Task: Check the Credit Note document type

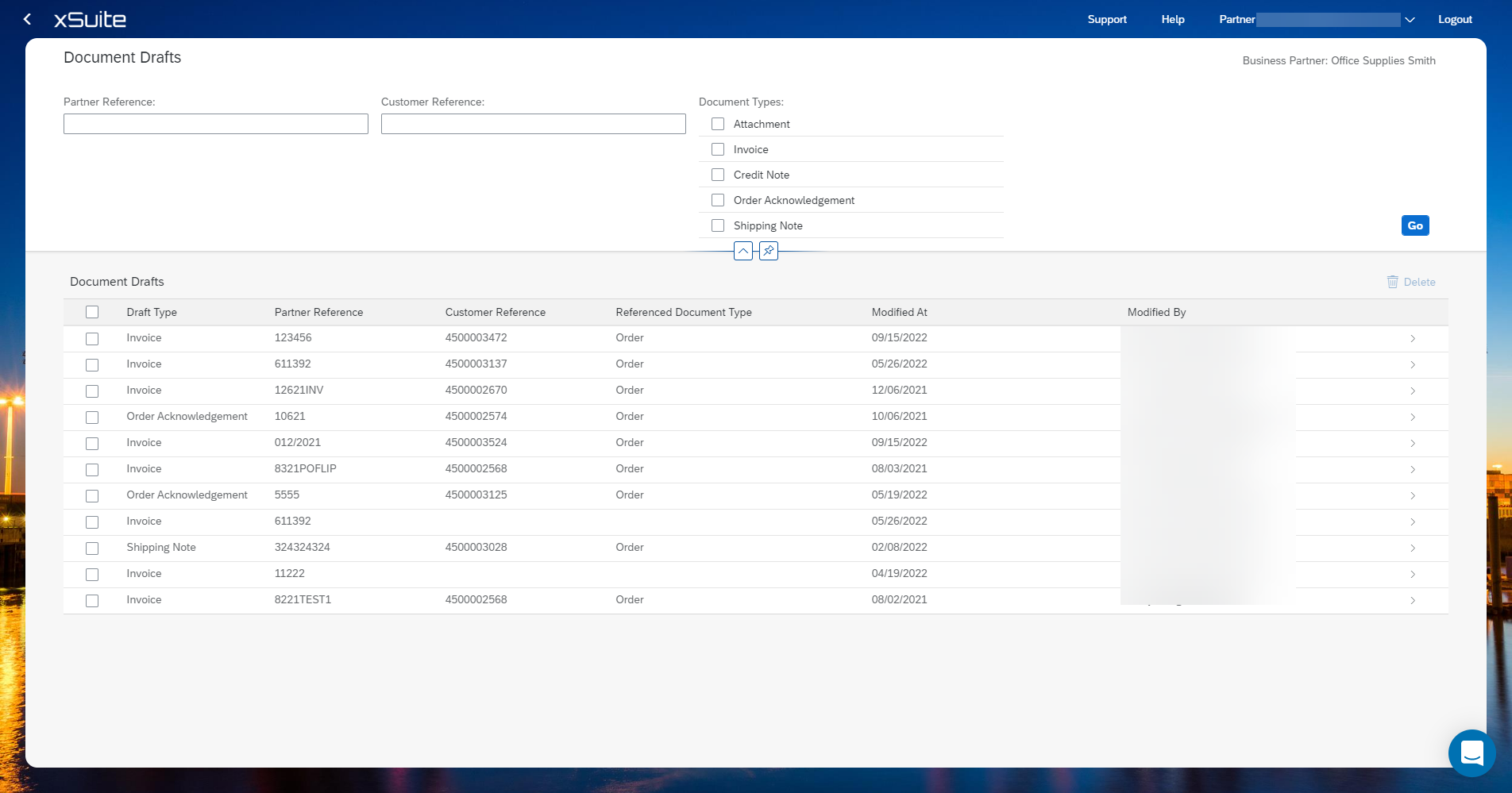Action: (x=718, y=175)
